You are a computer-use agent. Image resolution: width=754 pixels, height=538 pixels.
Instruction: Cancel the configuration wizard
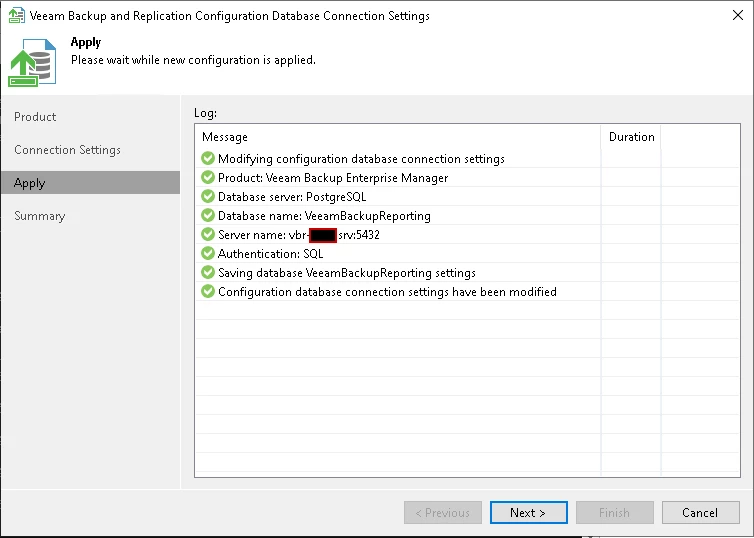point(700,513)
